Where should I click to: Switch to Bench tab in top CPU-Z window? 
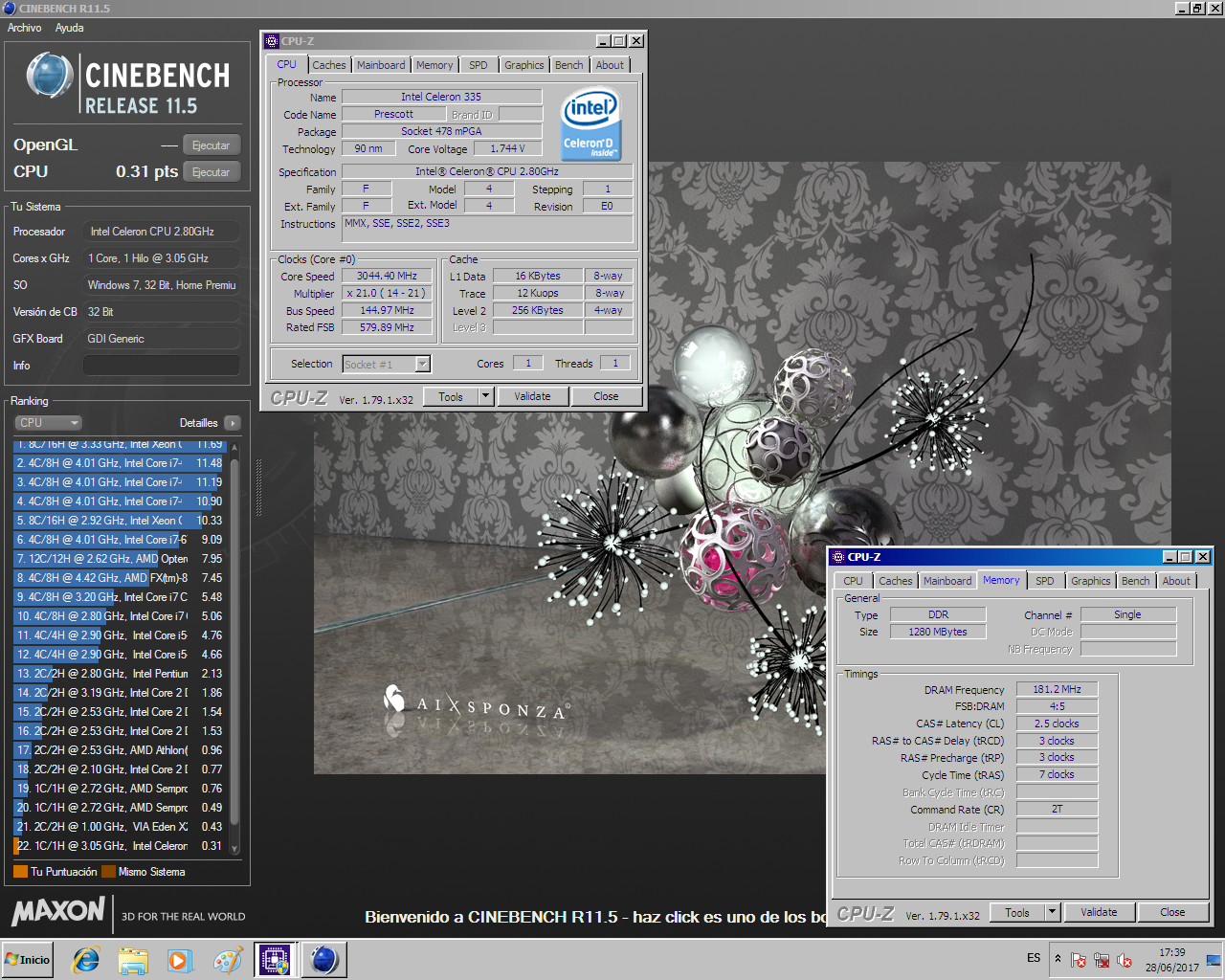tap(568, 65)
